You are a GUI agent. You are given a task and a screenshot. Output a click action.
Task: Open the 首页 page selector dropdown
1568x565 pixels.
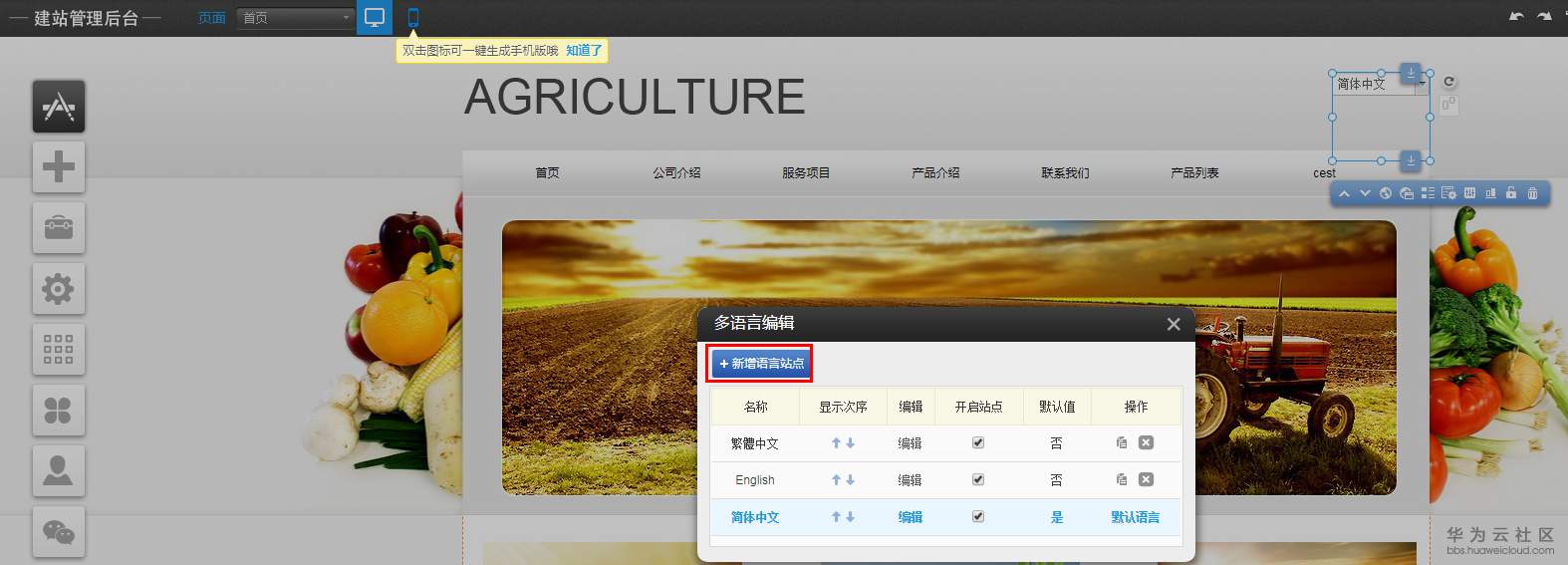[296, 18]
